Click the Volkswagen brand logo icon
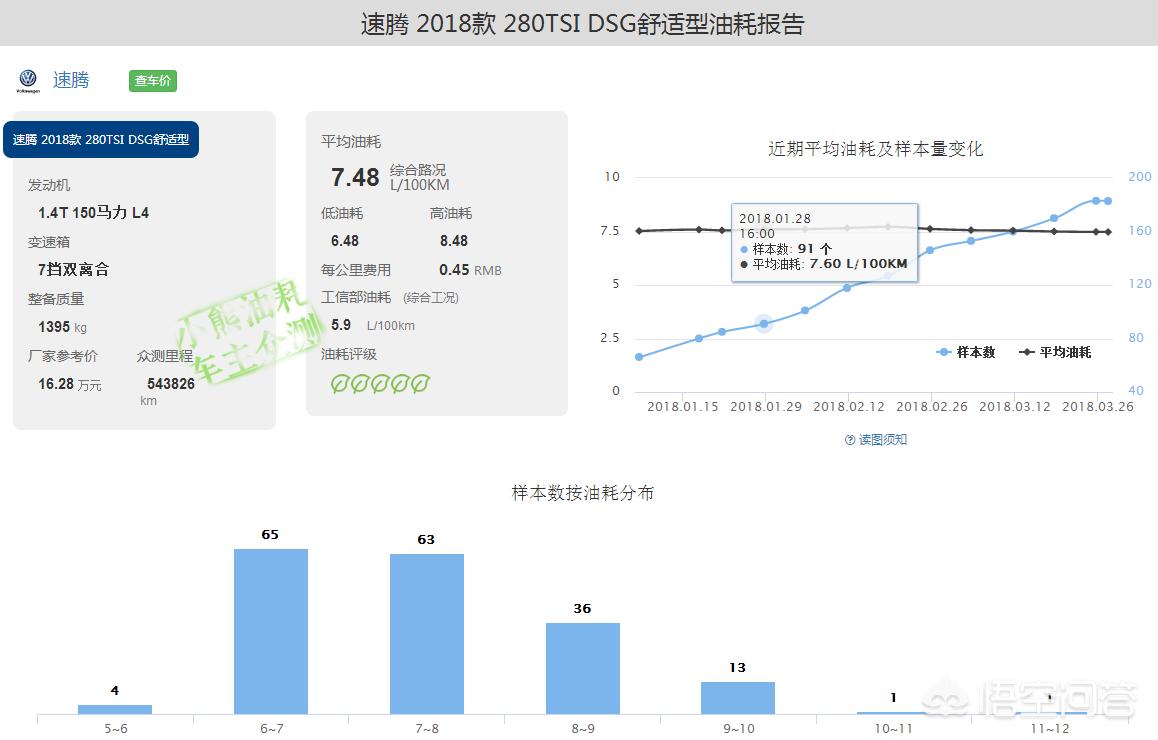The height and width of the screenshot is (740, 1158). (x=28, y=79)
